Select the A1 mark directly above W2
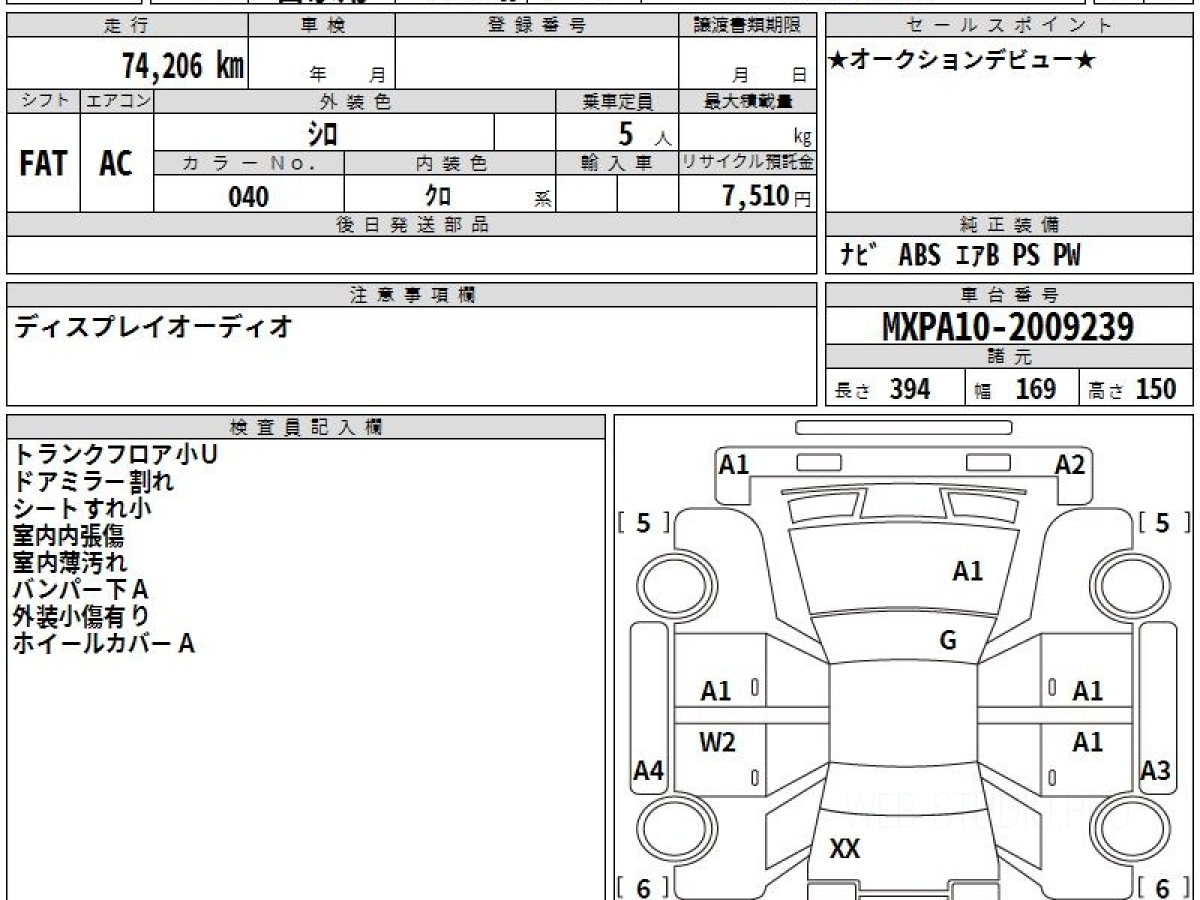Screen dimensions: 1200x900 point(716,691)
